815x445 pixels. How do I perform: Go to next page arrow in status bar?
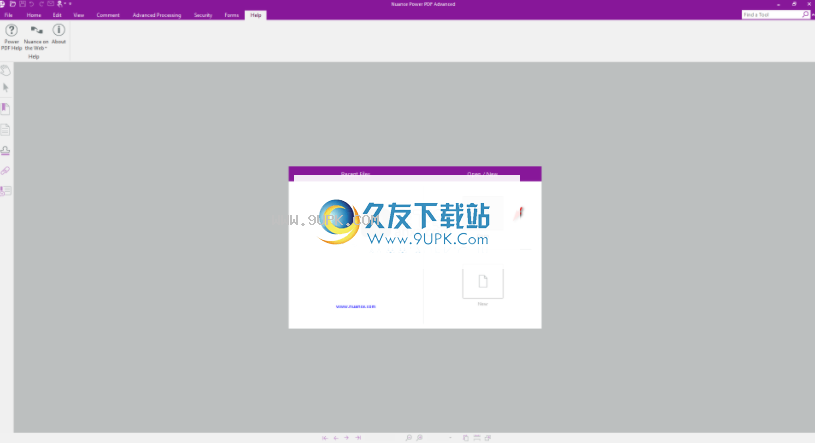[347, 438]
